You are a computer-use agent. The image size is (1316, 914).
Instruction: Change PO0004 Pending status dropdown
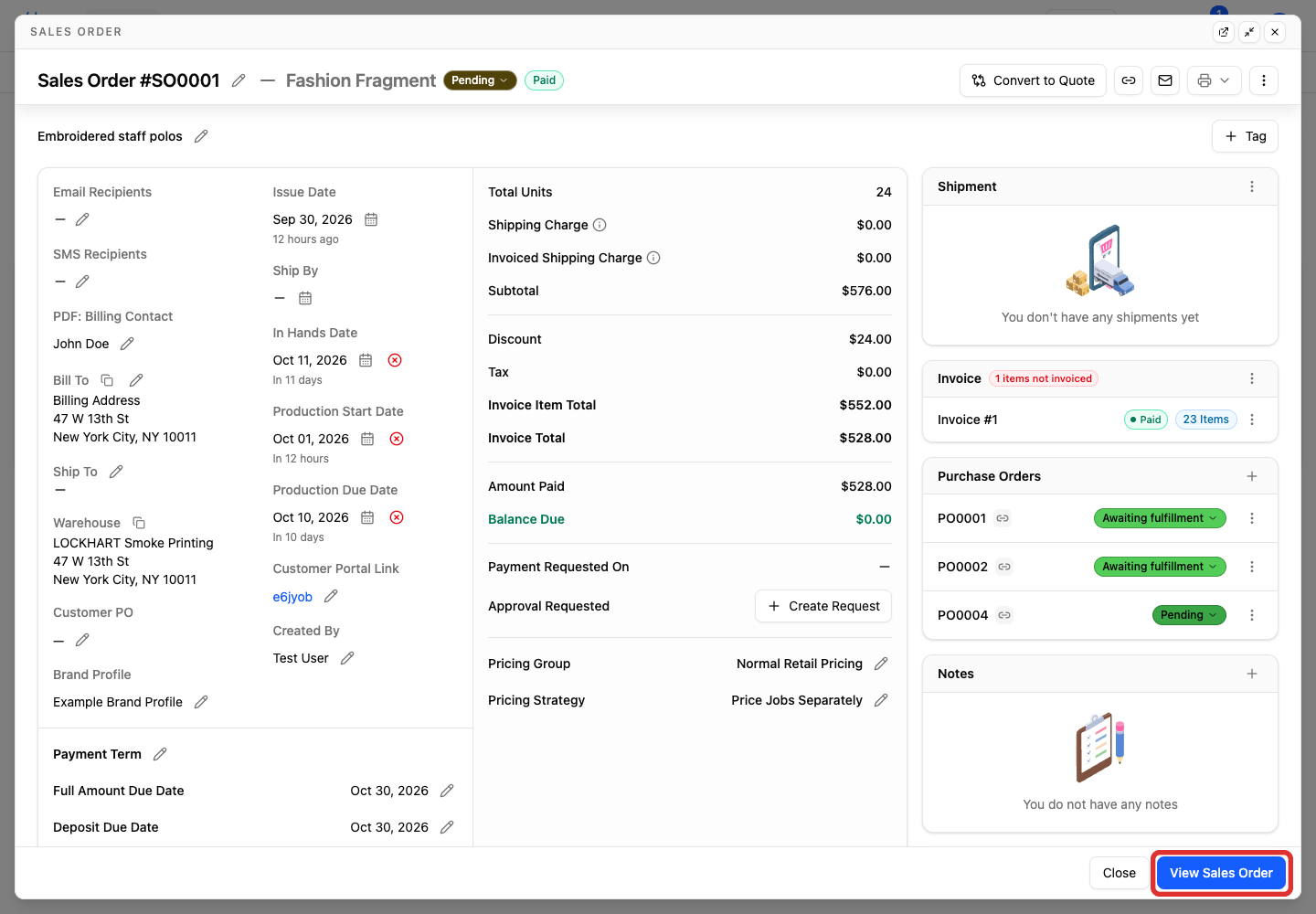(x=1189, y=615)
